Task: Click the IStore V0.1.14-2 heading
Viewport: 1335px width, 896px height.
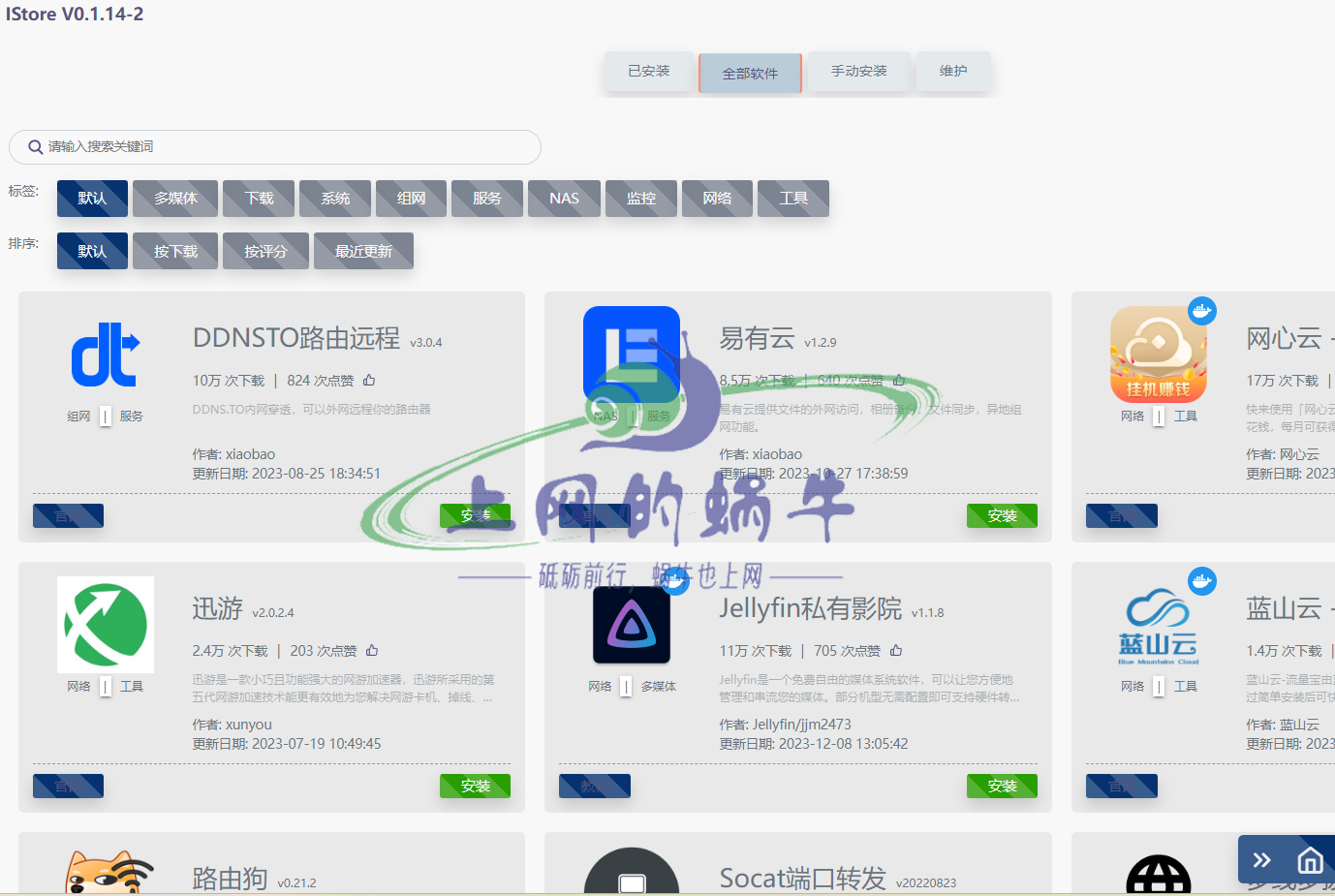Action: click(x=75, y=14)
